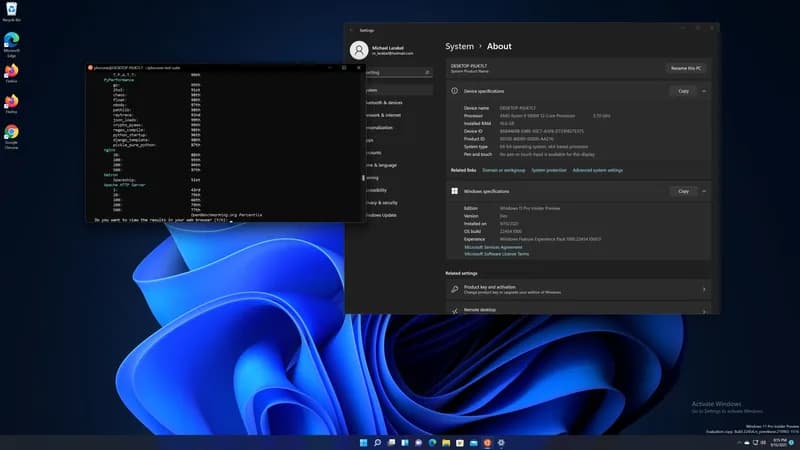800x450 pixels.
Task: Open Product key and activation
Action: point(578,289)
